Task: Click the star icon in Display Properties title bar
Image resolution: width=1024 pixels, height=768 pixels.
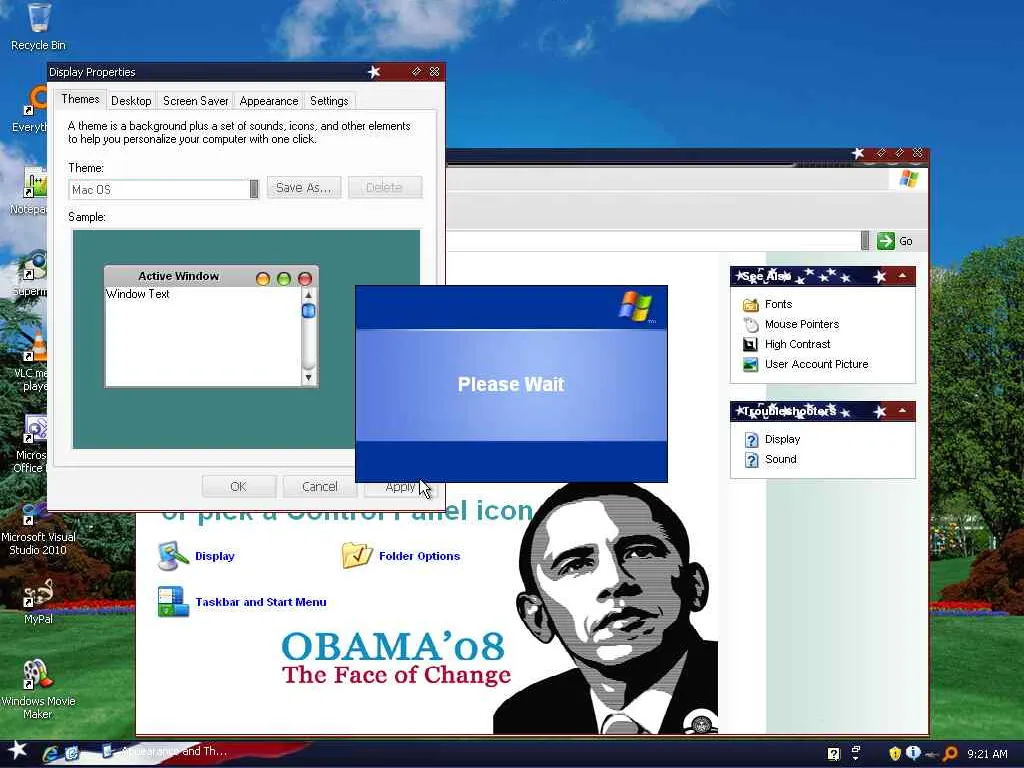Action: pos(374,72)
